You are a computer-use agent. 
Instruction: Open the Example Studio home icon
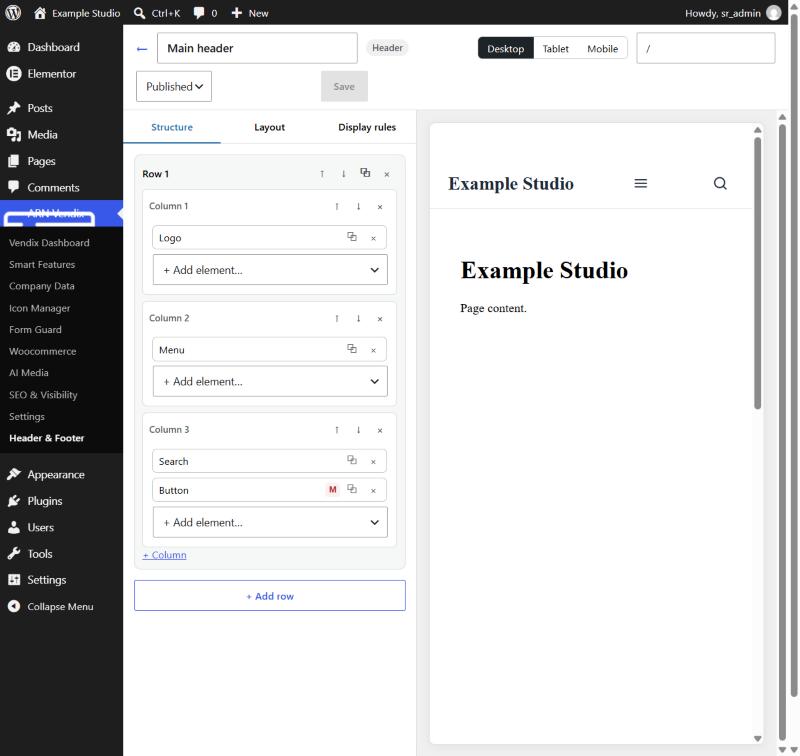pos(40,13)
